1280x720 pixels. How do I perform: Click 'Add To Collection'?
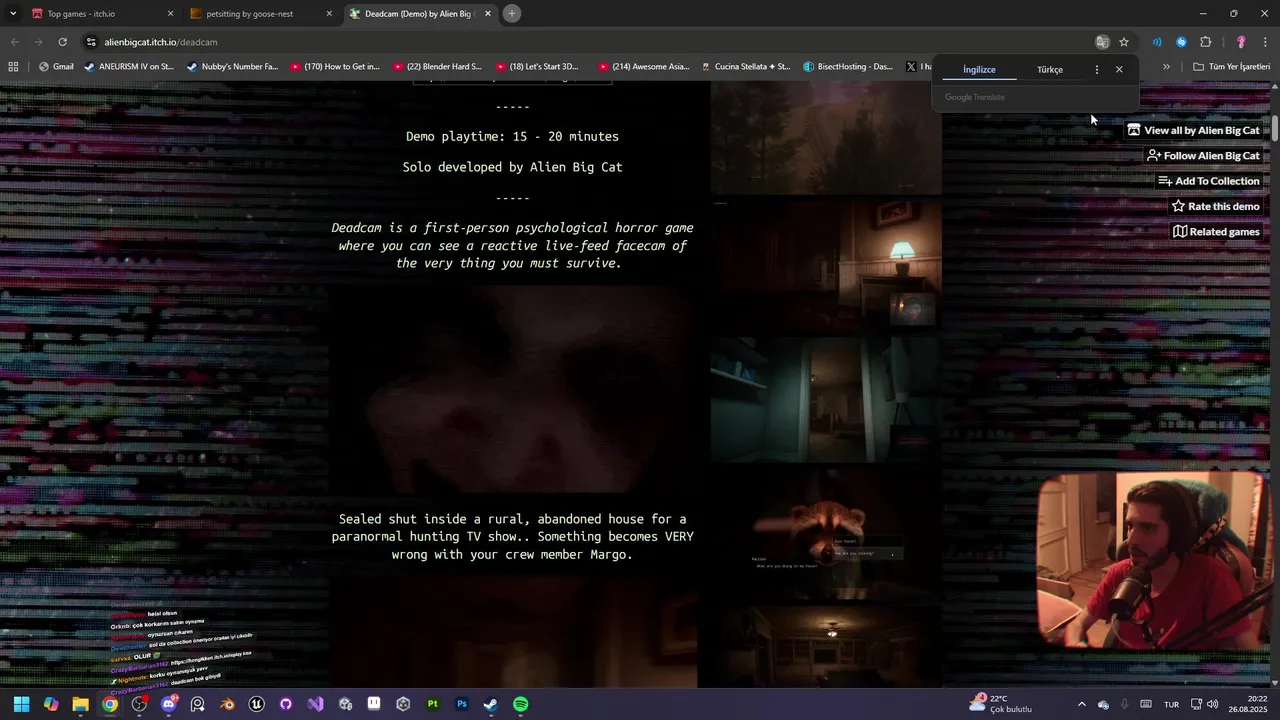pyautogui.click(x=1209, y=181)
